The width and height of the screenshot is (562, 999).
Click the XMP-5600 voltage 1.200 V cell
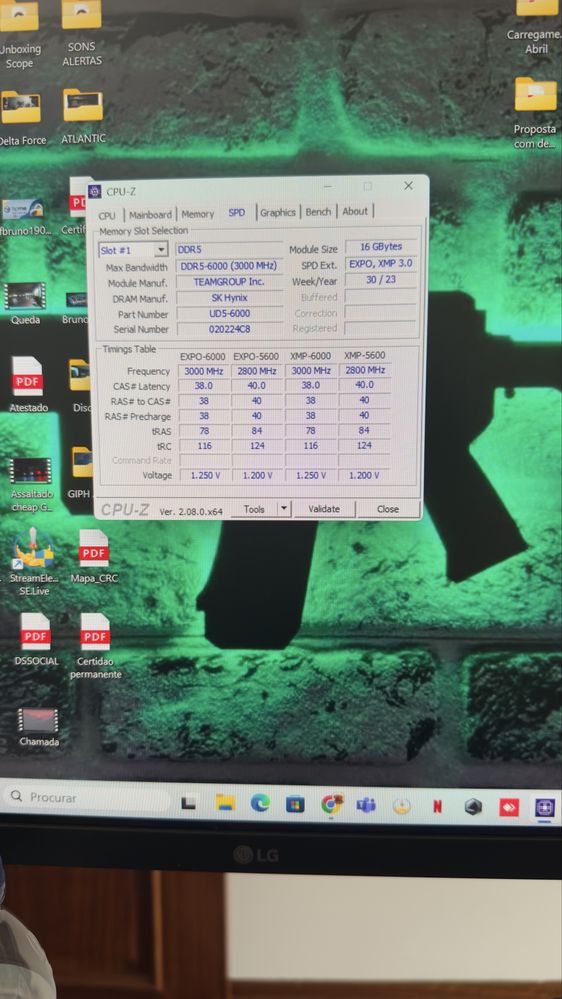[364, 475]
